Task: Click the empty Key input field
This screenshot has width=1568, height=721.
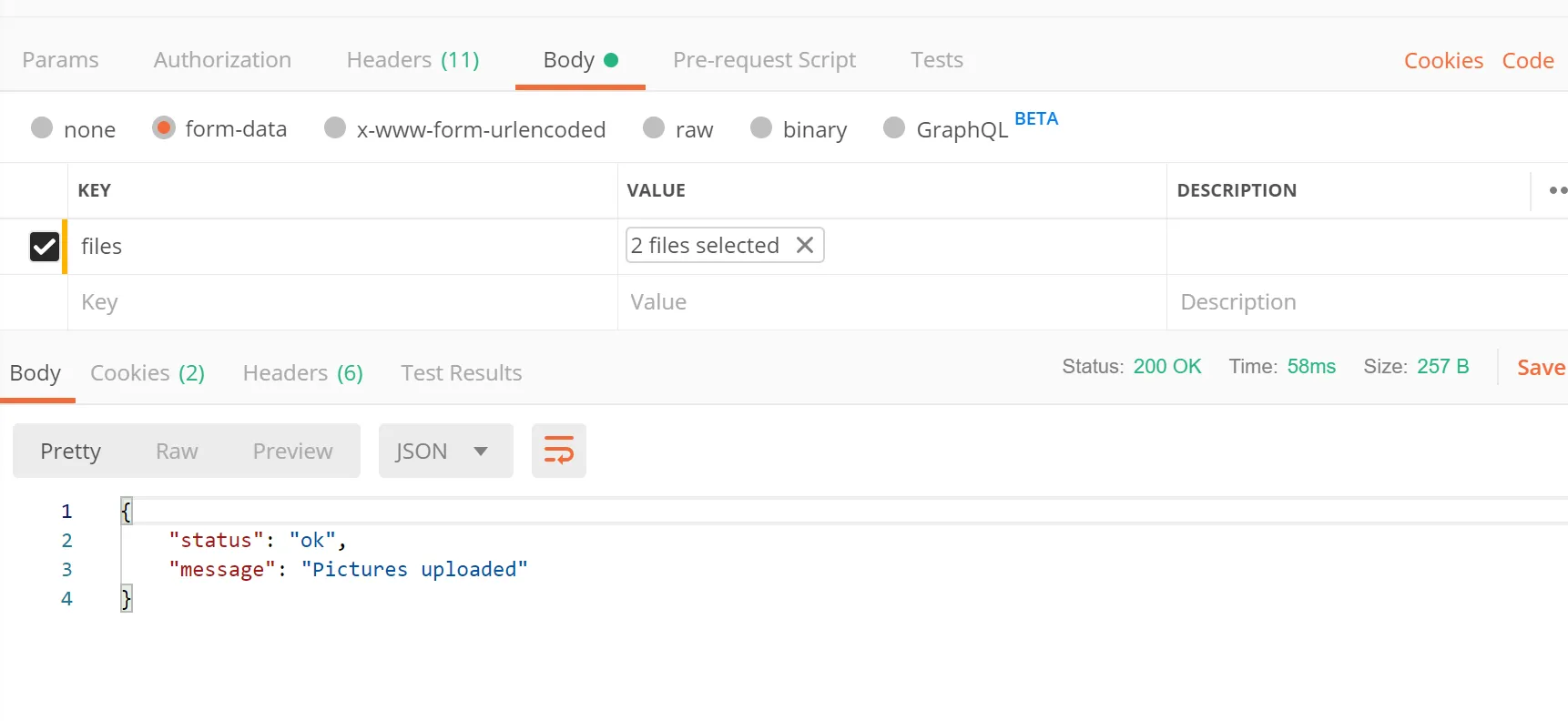Action: click(x=341, y=302)
